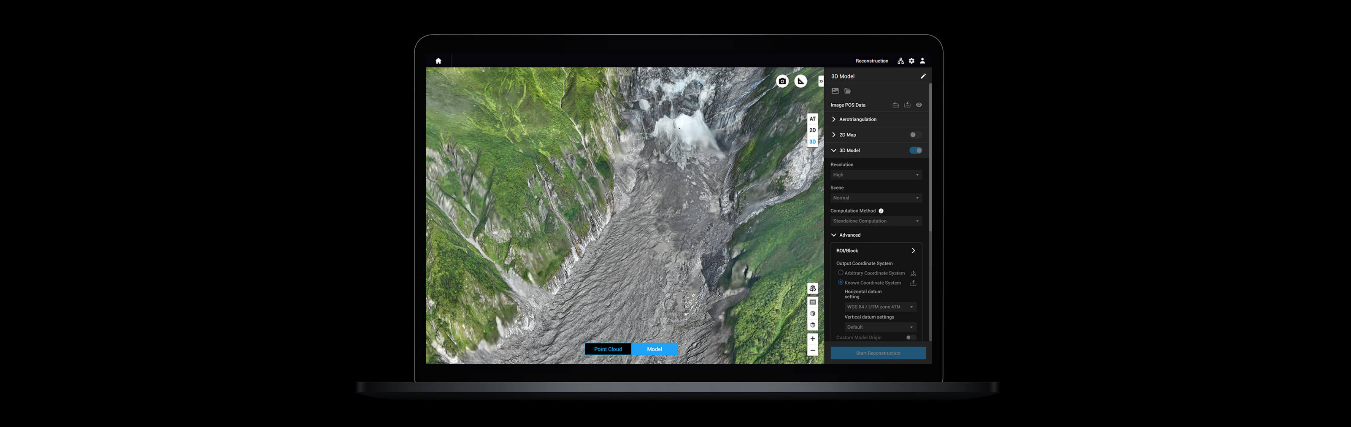Image resolution: width=1351 pixels, height=427 pixels.
Task: Edit the 3D Model name pencil
Action: pos(923,76)
